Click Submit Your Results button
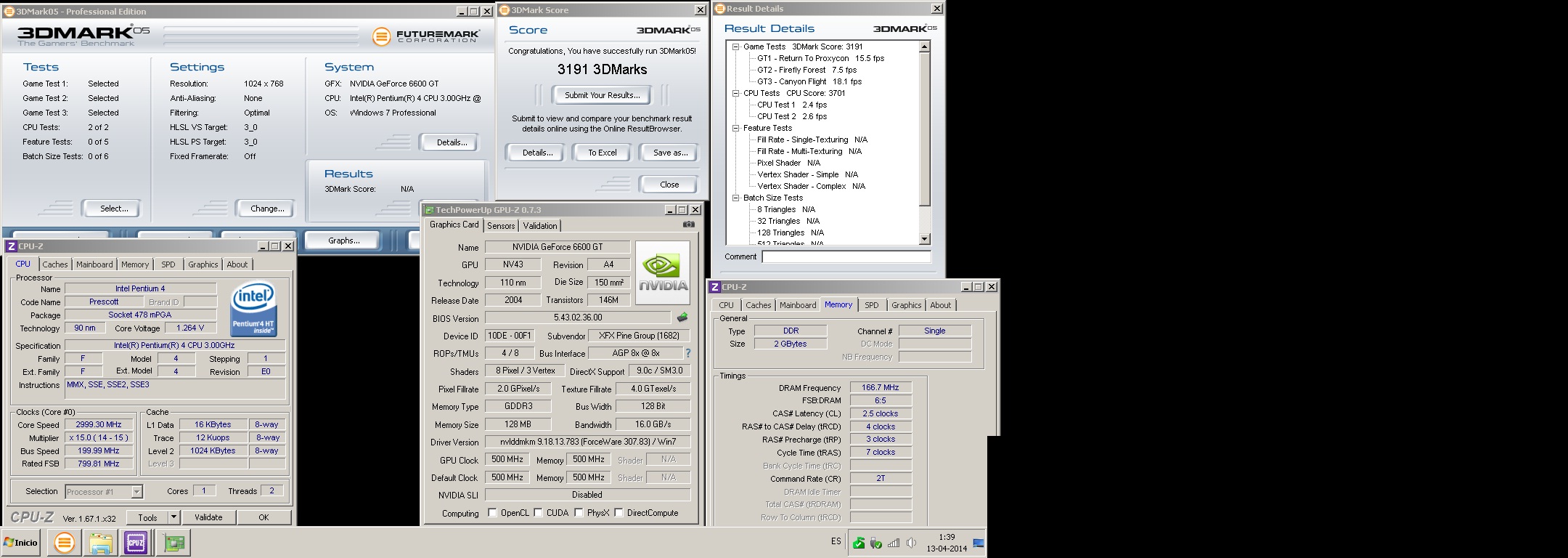The height and width of the screenshot is (558, 1568). pyautogui.click(x=603, y=95)
